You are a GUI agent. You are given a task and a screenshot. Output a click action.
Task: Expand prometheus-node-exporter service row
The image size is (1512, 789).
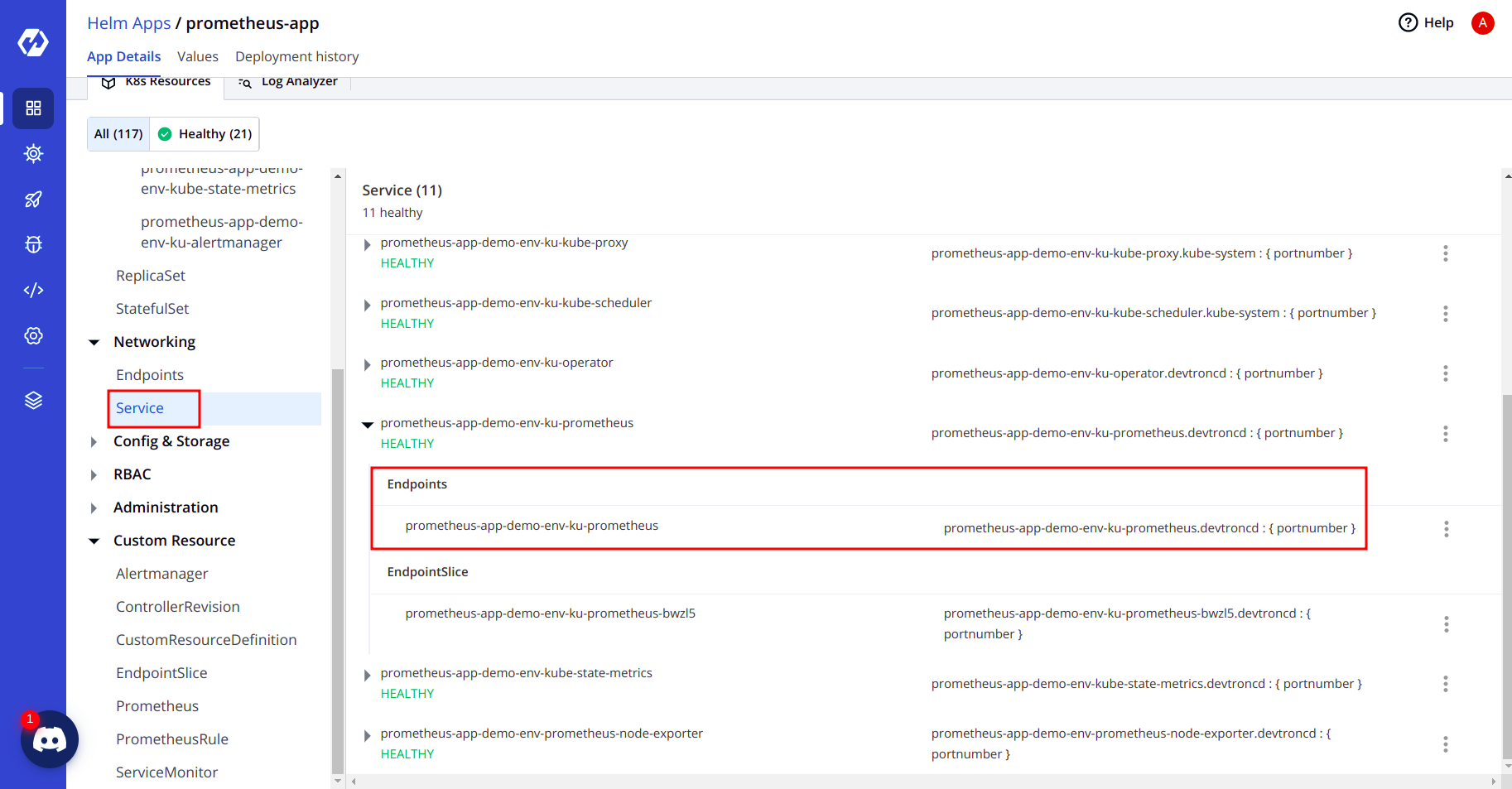point(367,736)
